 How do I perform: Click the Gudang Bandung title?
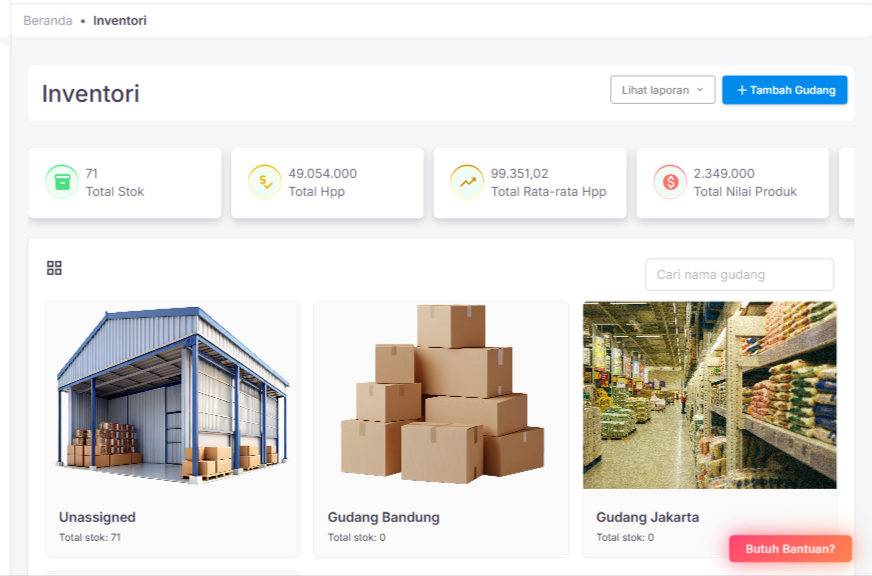383,517
